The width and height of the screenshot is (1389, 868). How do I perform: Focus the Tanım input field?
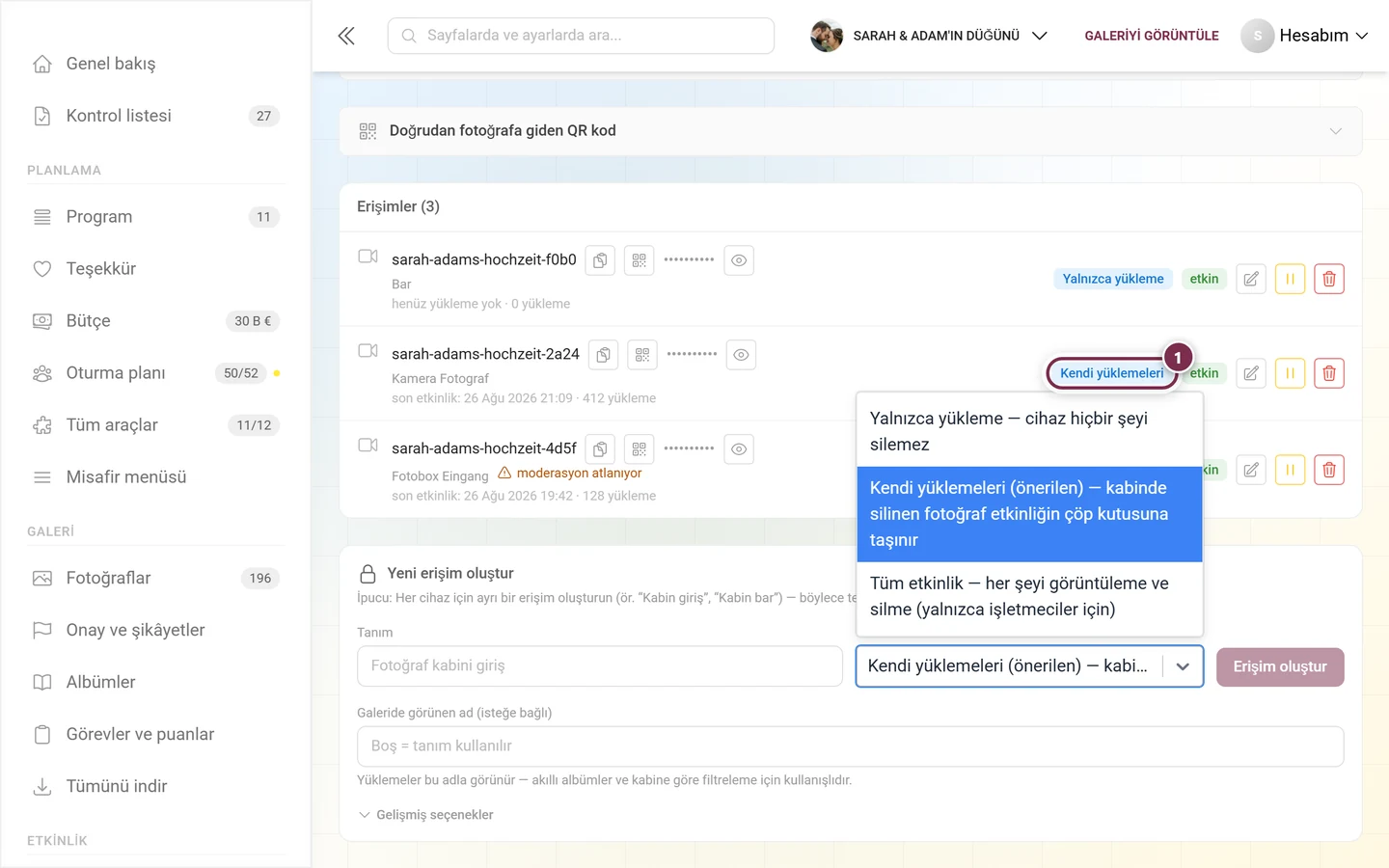(x=600, y=665)
